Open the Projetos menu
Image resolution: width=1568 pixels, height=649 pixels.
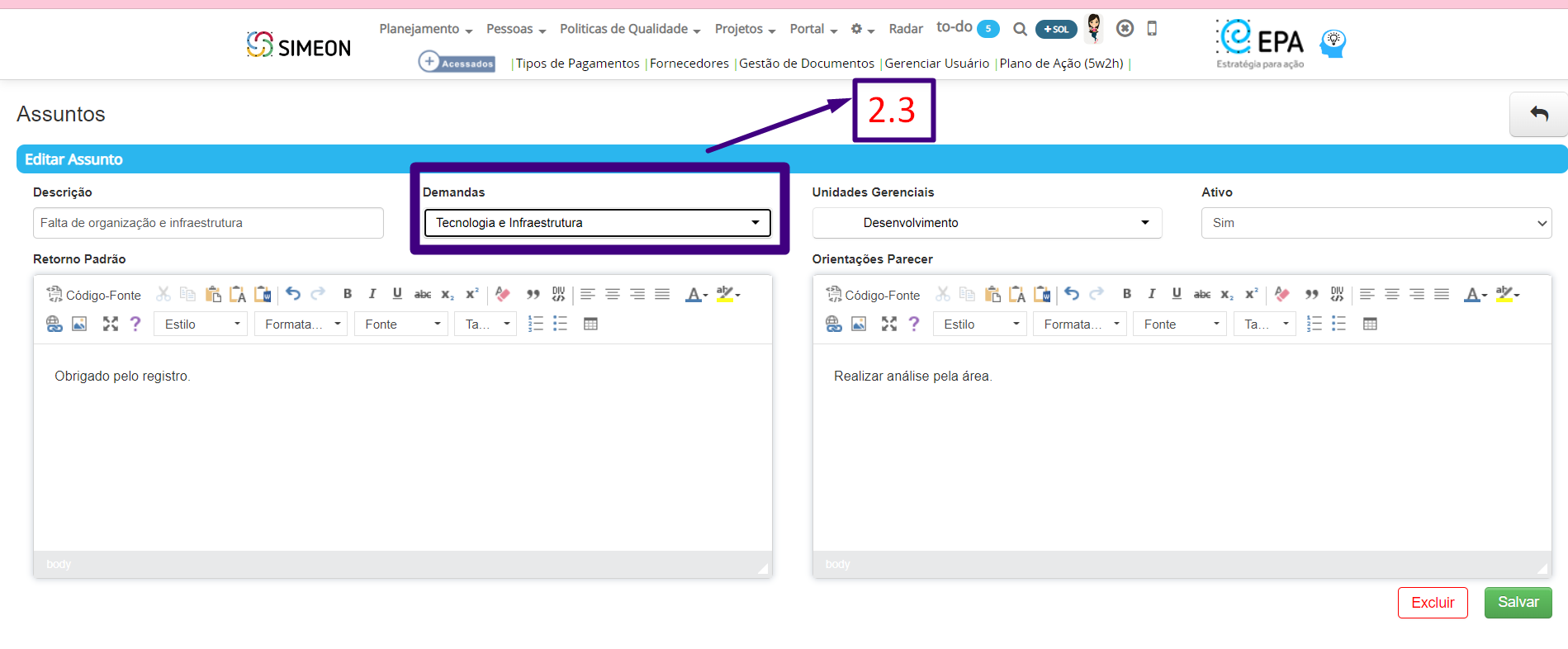[744, 29]
